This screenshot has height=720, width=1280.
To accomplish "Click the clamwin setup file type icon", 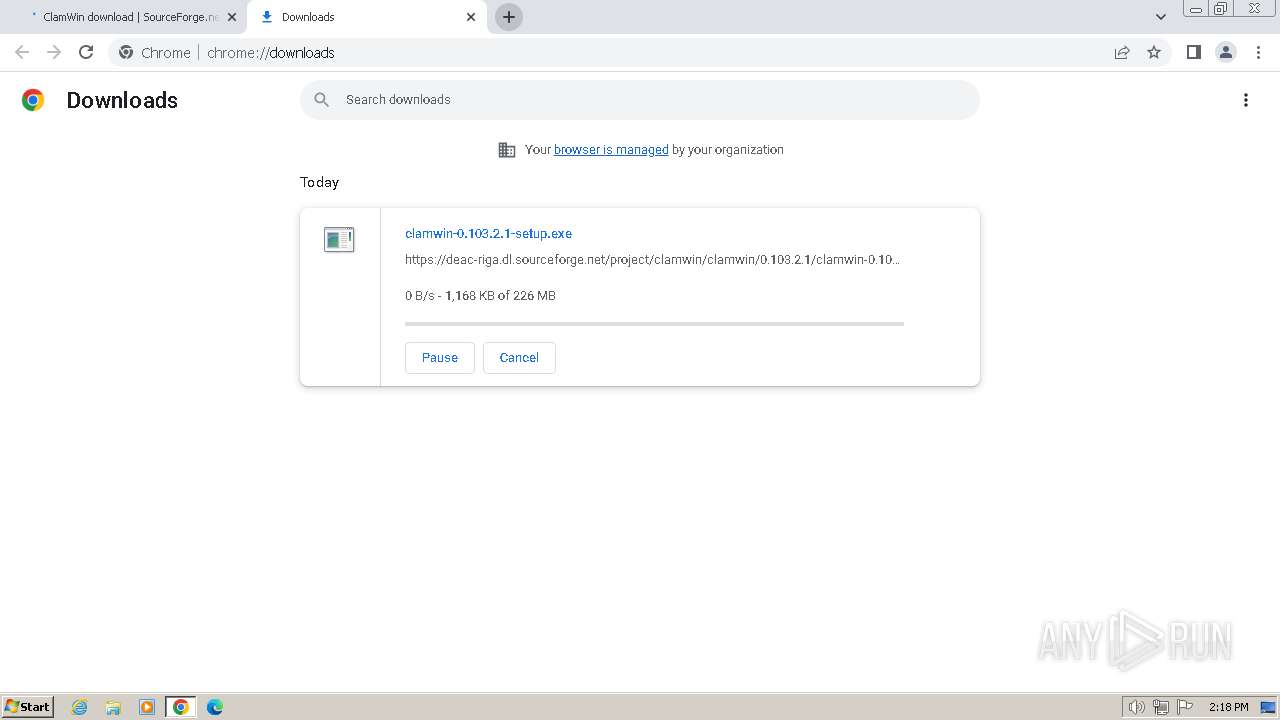I will point(339,239).
